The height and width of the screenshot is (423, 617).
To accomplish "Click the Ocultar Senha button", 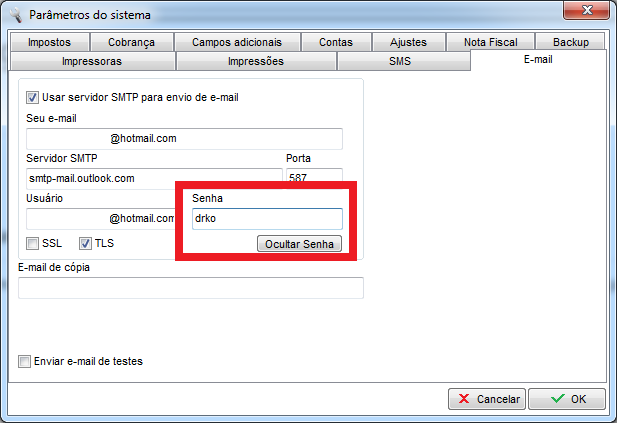I will (x=299, y=244).
